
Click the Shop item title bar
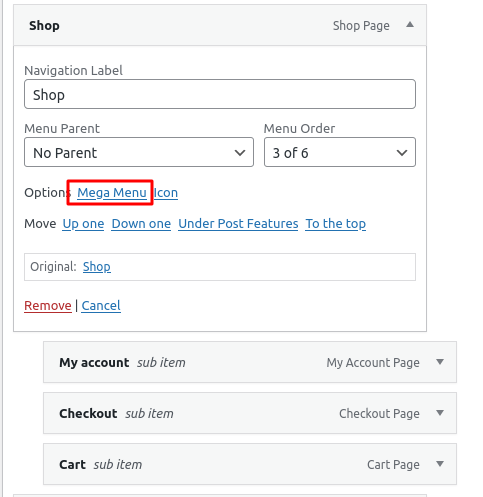220,25
